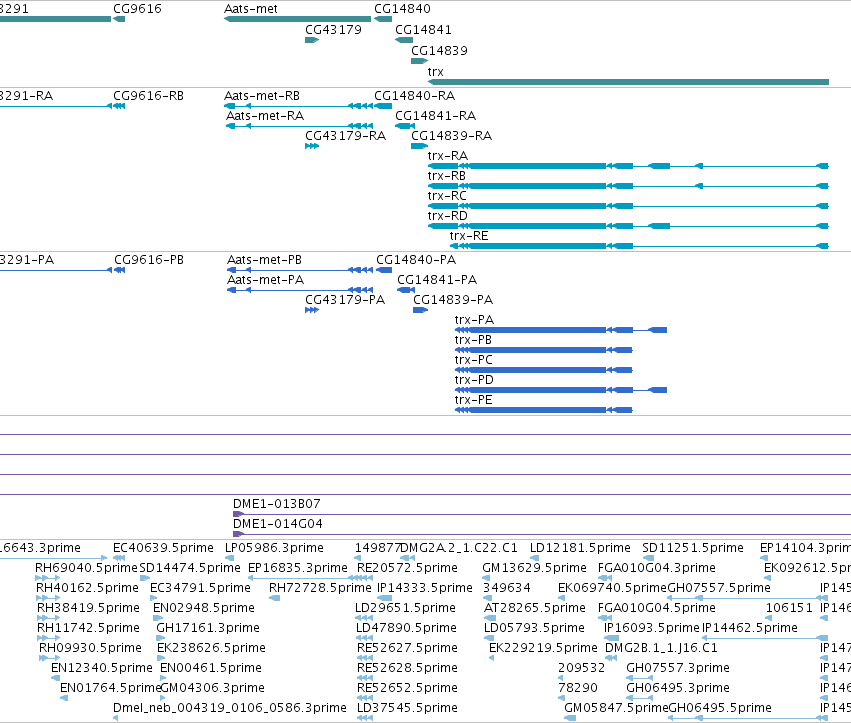This screenshot has width=851, height=723.
Task: Click the CG43179-PA protein label
Action: (x=345, y=301)
